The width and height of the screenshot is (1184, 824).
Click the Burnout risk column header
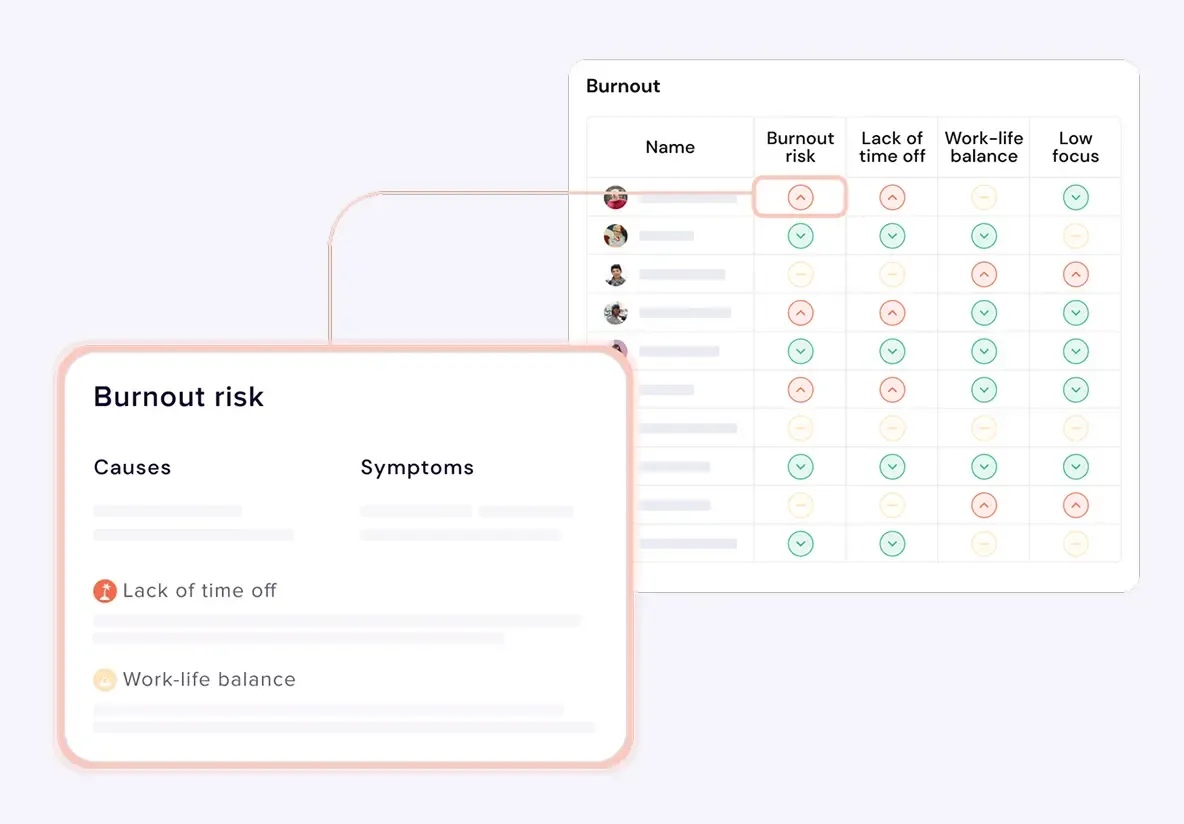[x=800, y=148]
